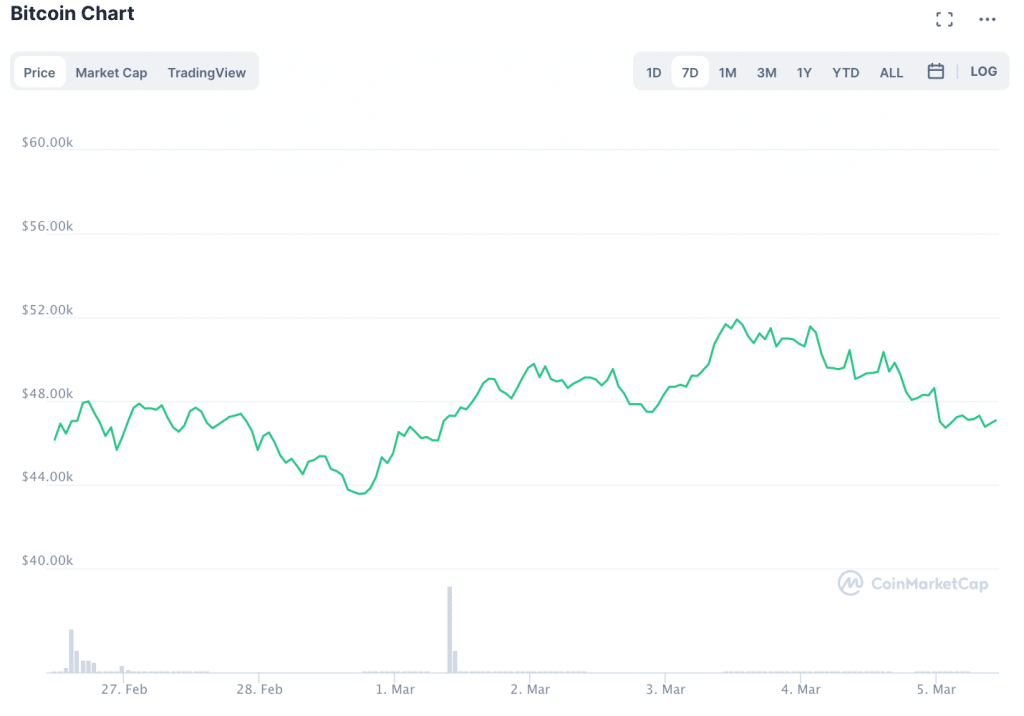Click the CoinMarketCap watermark logo
Viewport: 1024px width, 716px height.
click(912, 583)
